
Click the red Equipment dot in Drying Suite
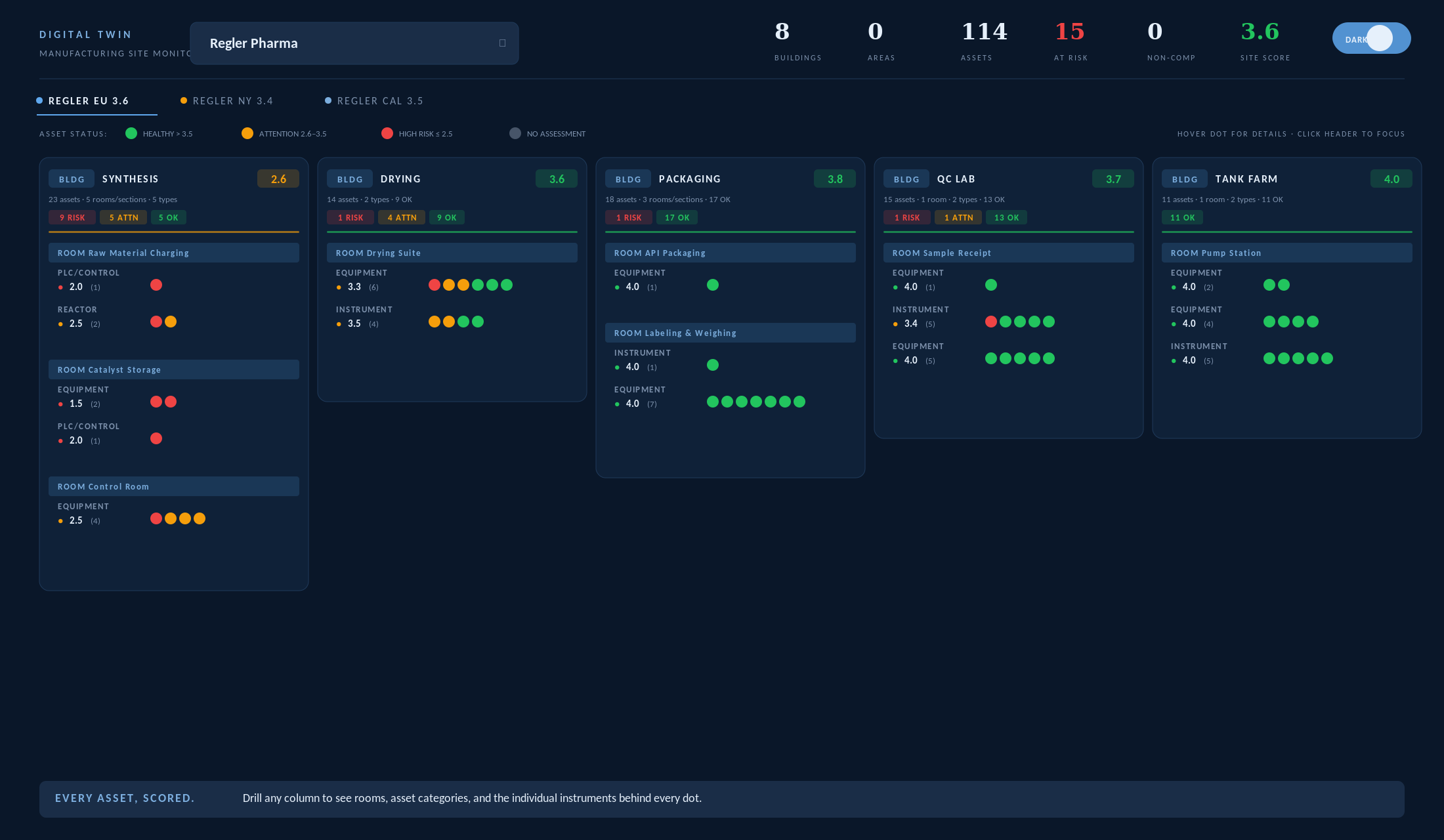[x=435, y=285]
